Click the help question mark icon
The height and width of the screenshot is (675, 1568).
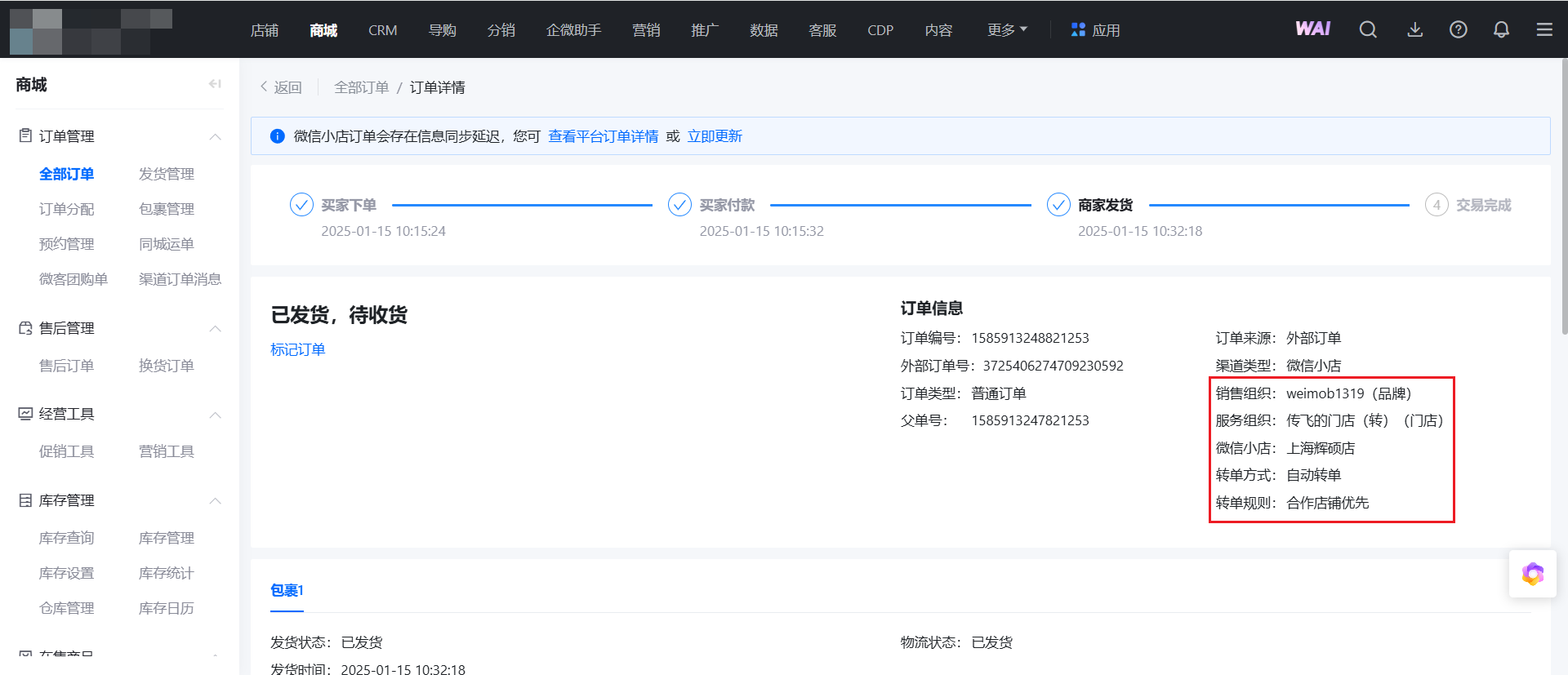(x=1458, y=30)
